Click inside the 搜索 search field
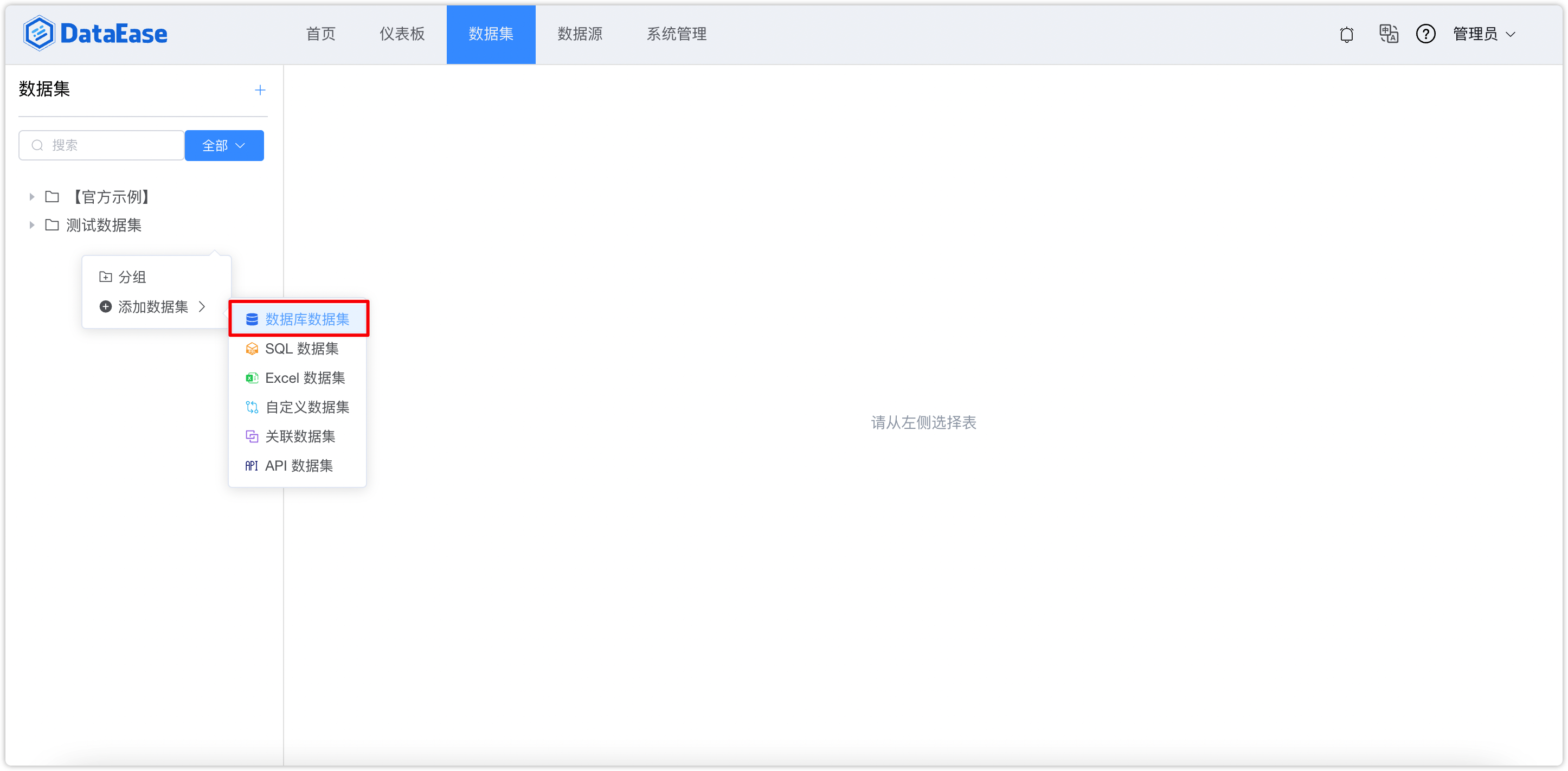Viewport: 1568px width, 771px height. tap(100, 145)
